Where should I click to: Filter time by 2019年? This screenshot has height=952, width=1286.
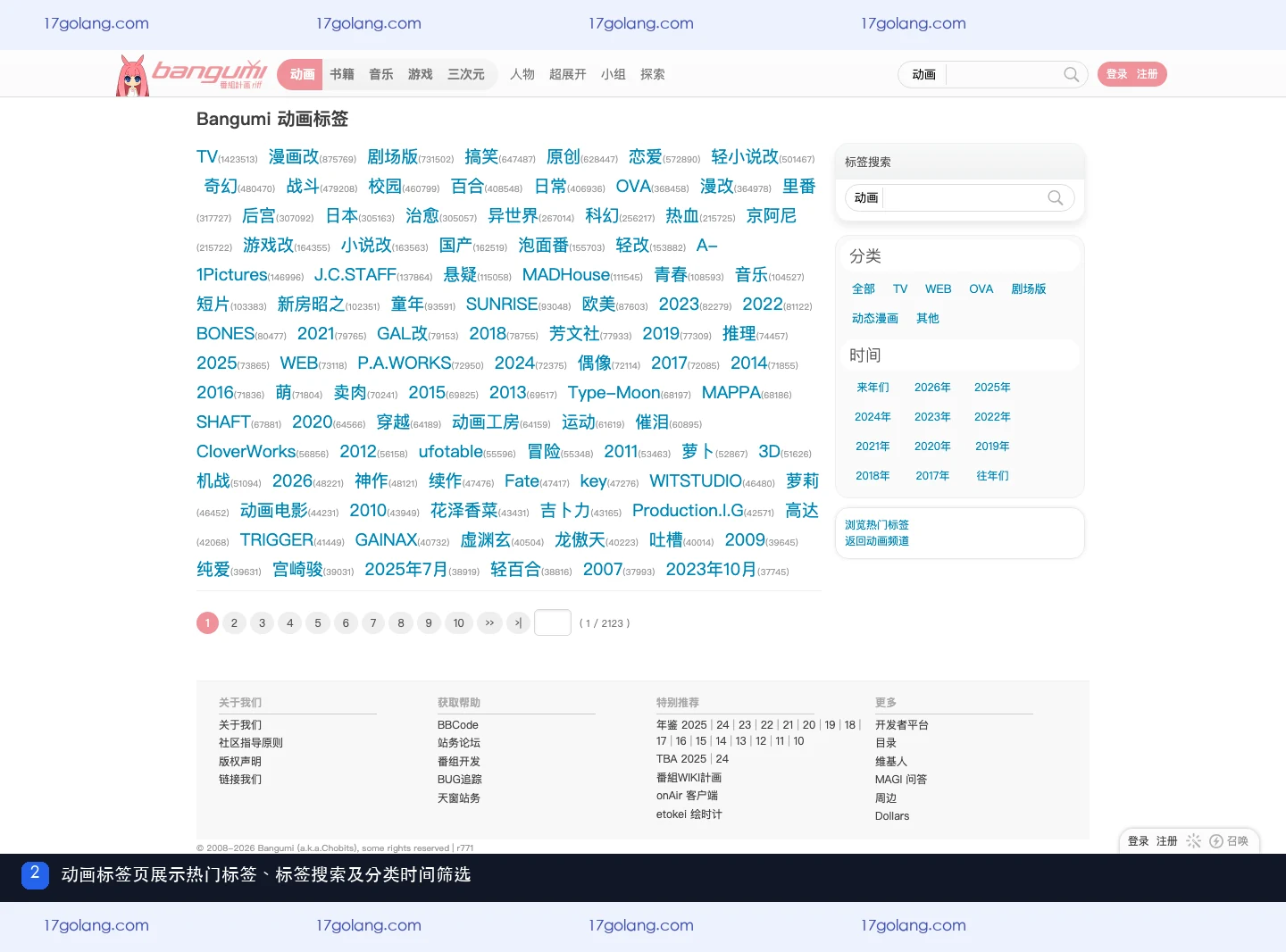click(992, 446)
